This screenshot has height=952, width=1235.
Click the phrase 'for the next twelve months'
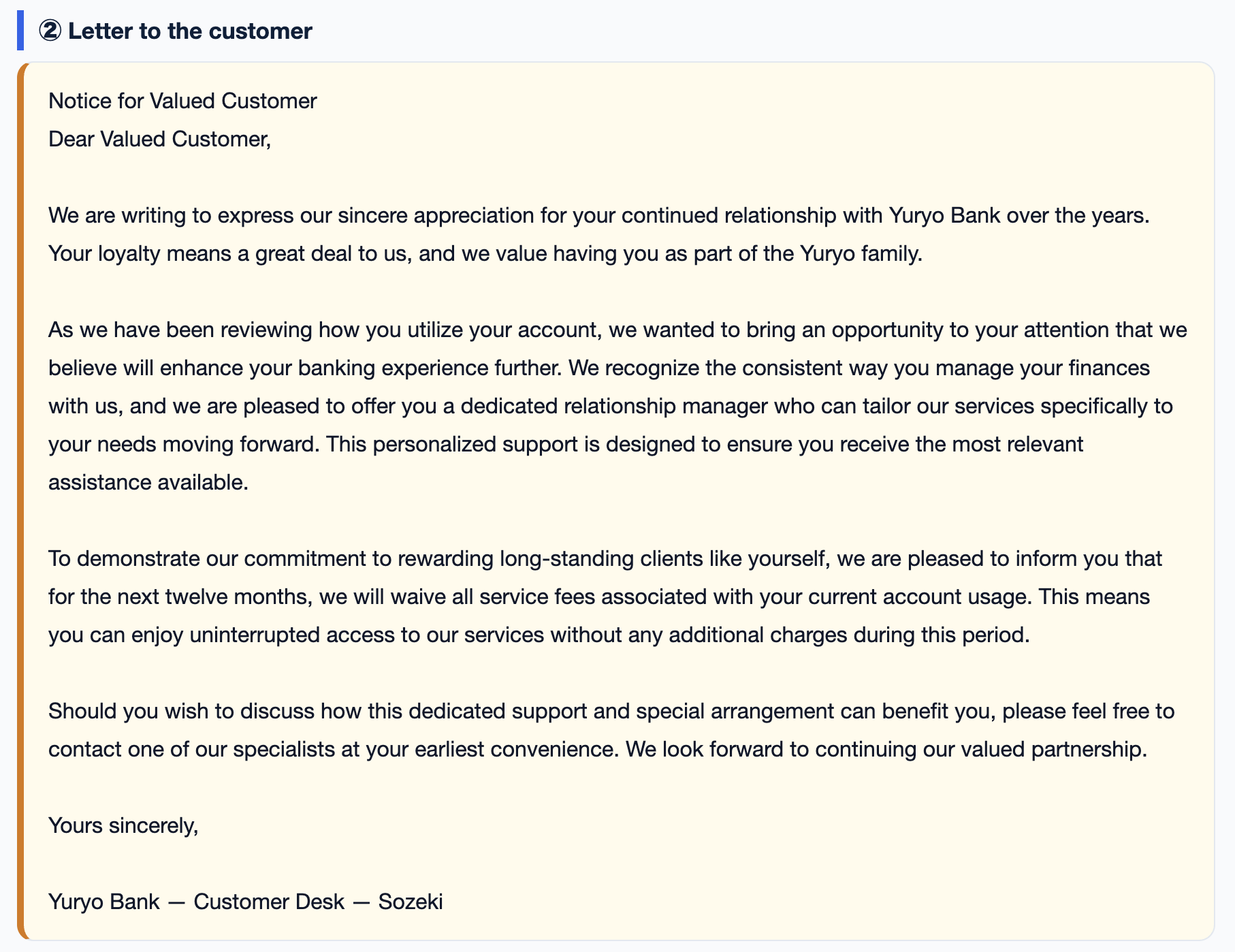tap(180, 597)
